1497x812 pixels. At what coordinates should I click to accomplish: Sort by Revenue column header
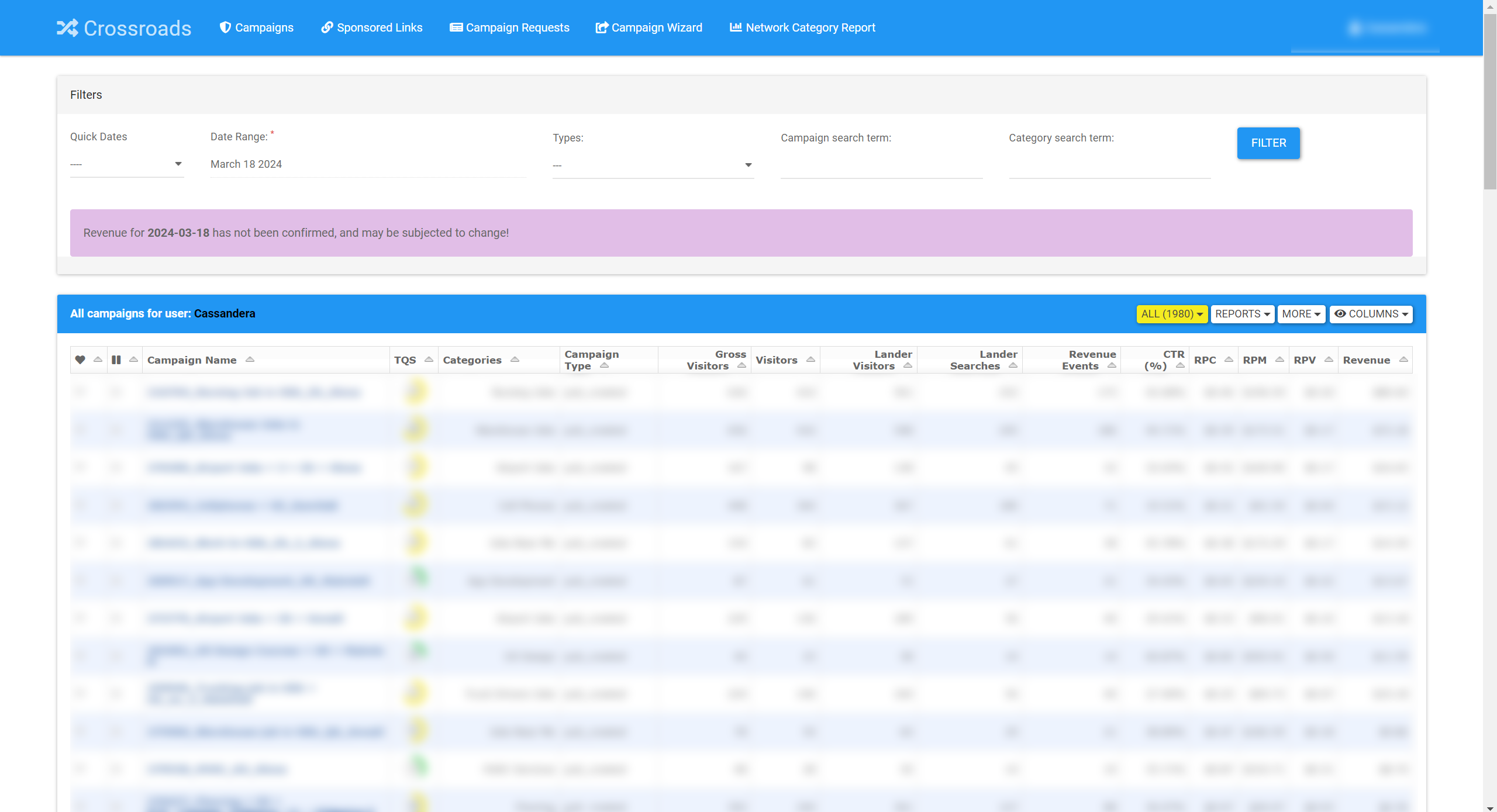(1375, 360)
